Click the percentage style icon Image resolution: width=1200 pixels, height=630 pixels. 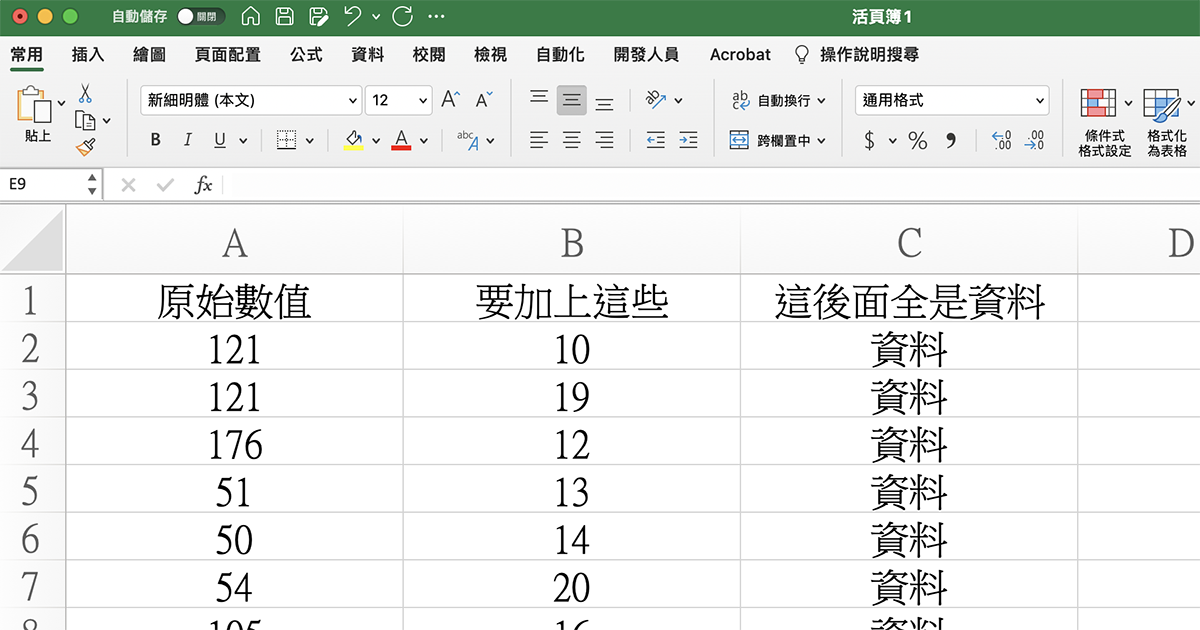917,140
